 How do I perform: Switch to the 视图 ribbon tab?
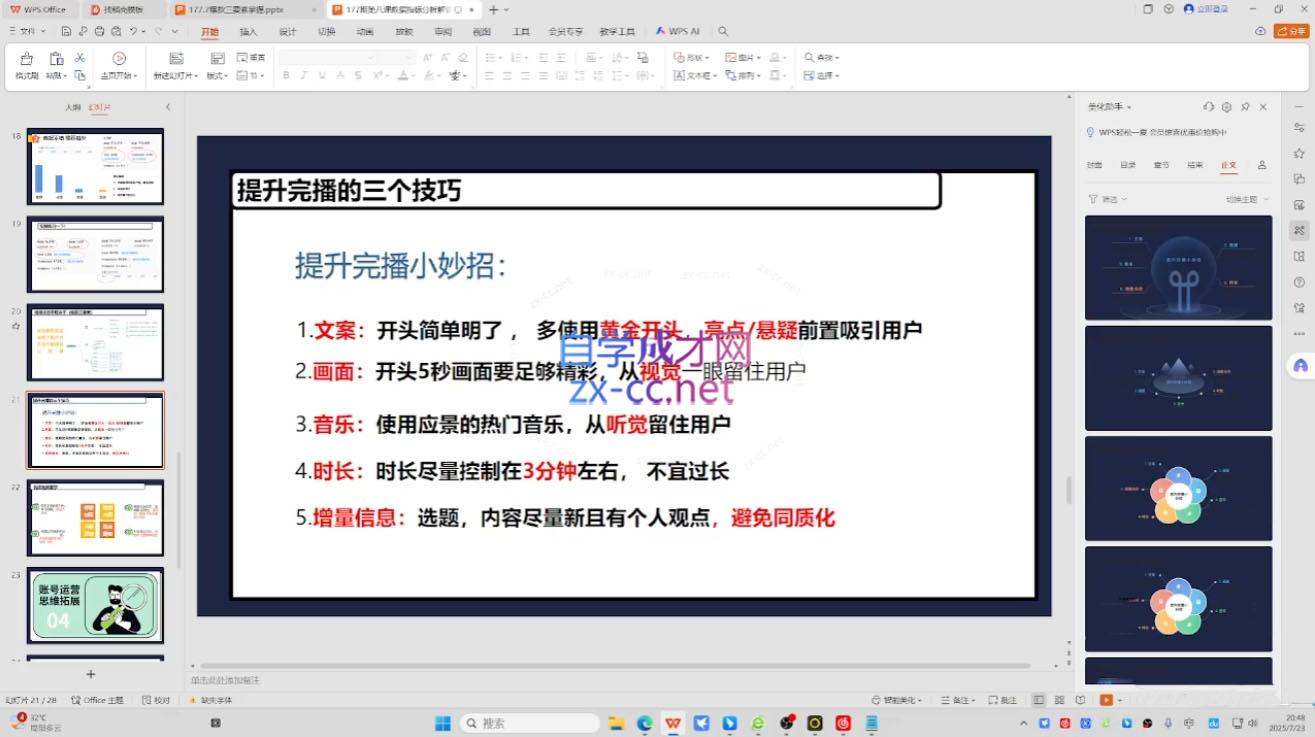pyautogui.click(x=482, y=32)
